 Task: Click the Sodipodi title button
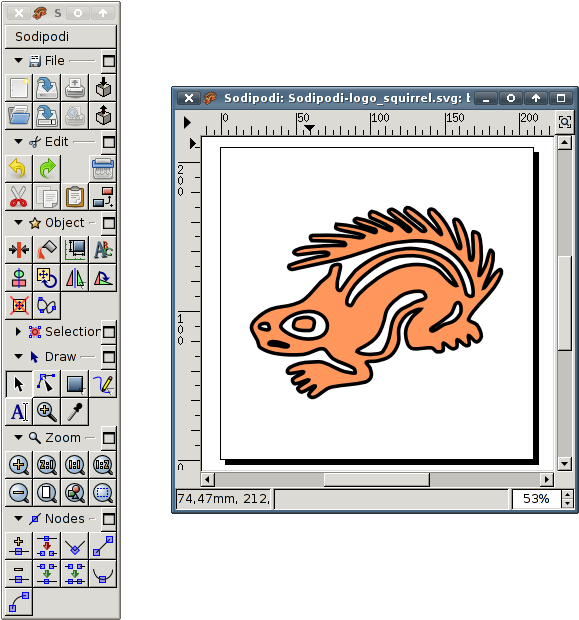(61, 36)
